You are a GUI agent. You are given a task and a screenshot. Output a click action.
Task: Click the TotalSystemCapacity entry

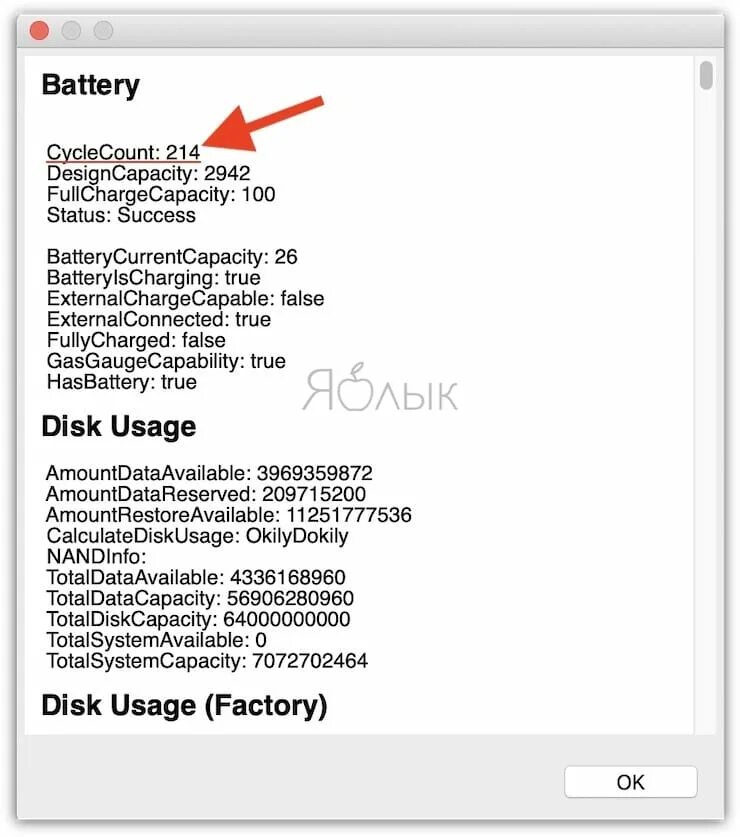207,661
